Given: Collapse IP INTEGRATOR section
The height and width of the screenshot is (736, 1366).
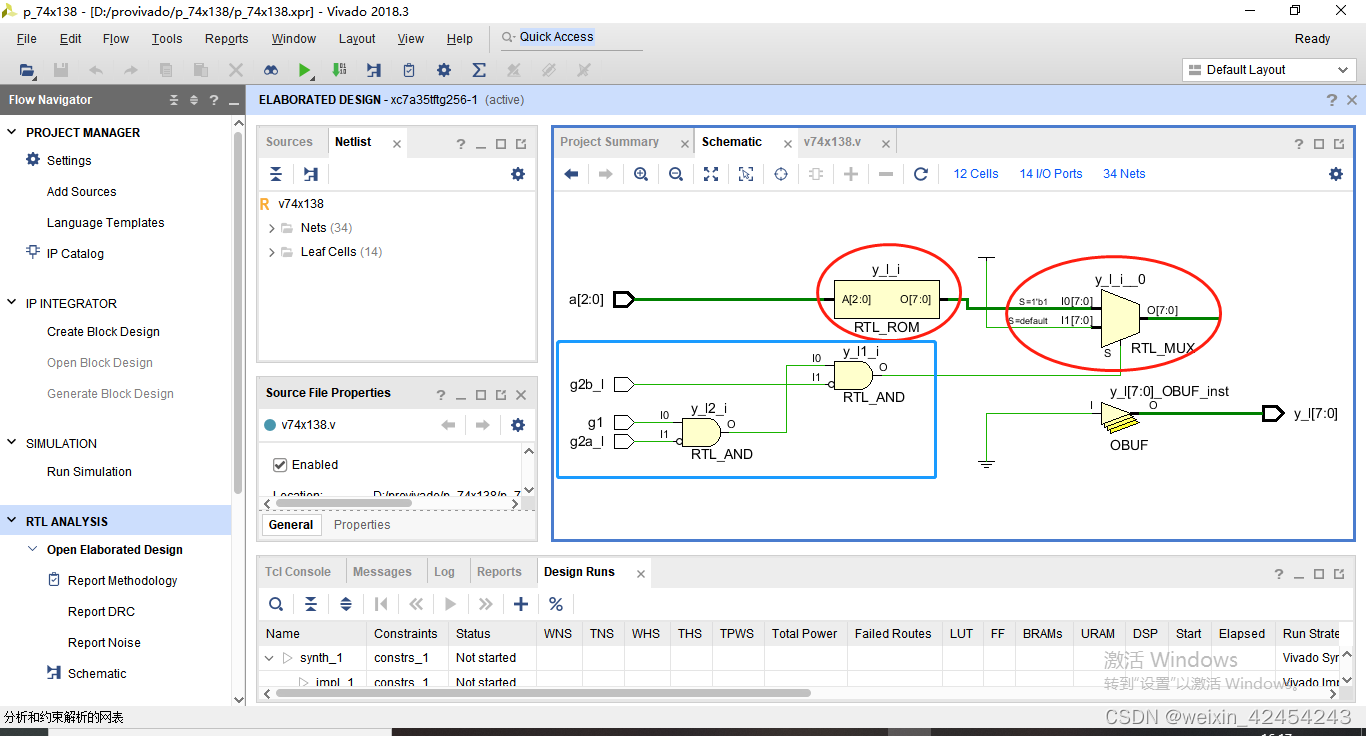Looking at the screenshot, I should pos(12,303).
